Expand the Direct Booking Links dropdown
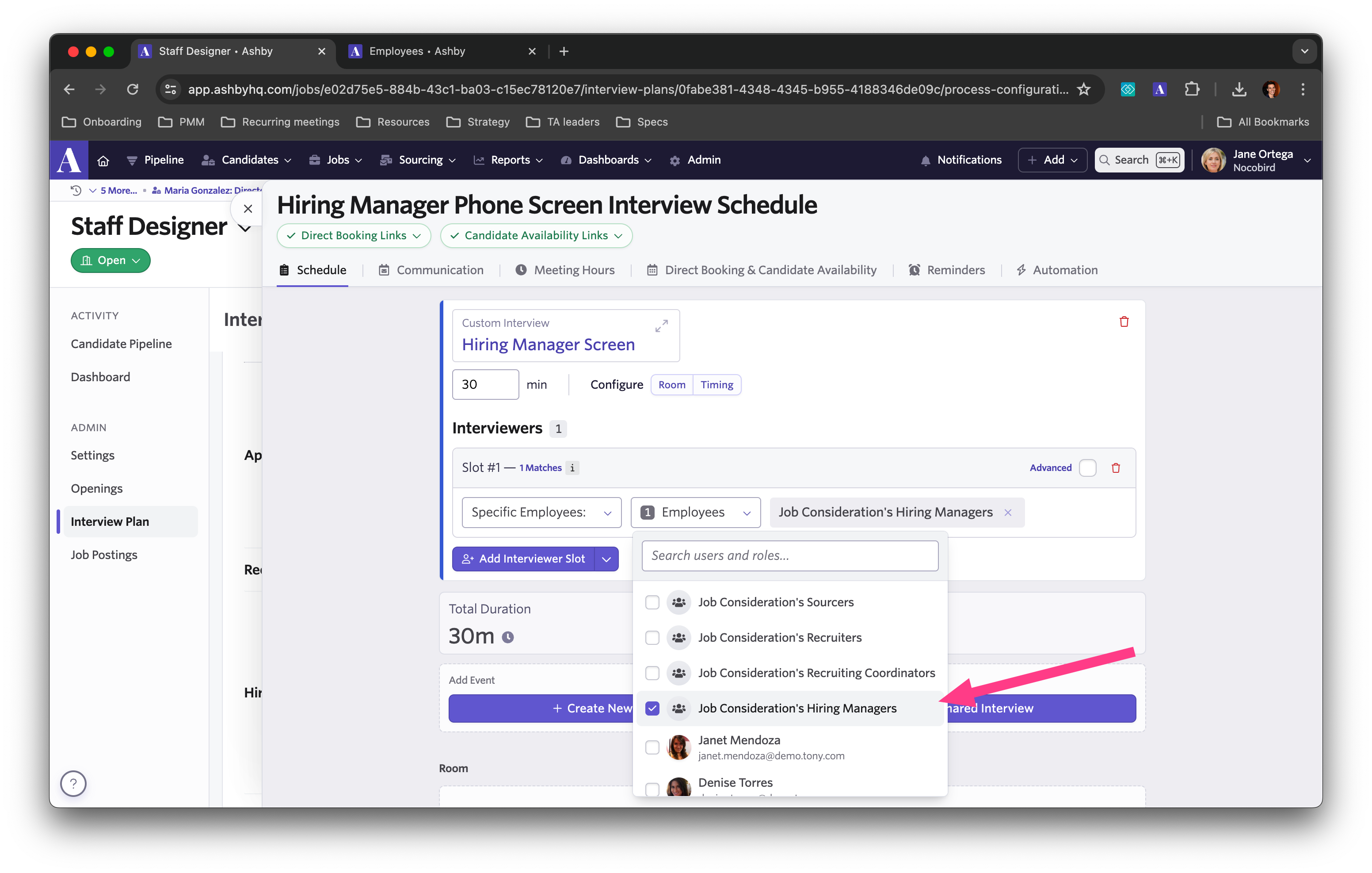This screenshot has height=873, width=1372. pos(353,236)
